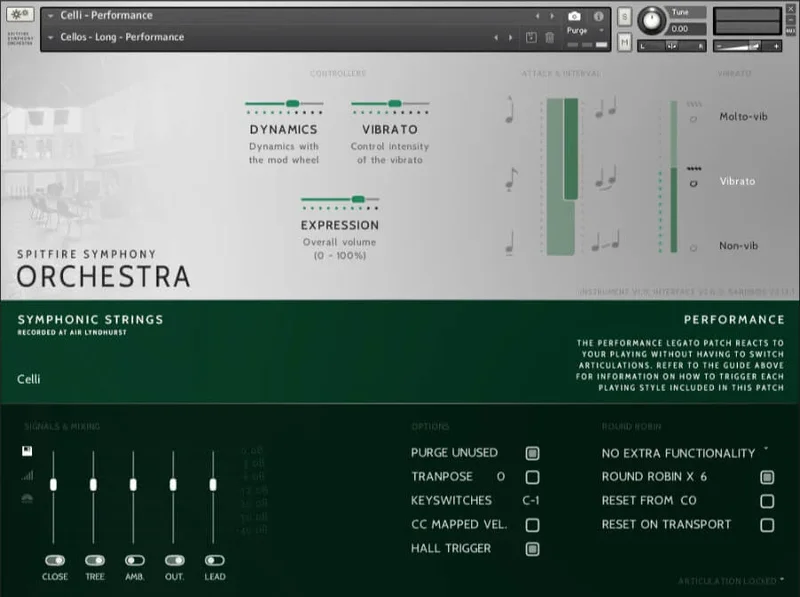
Task: Click the tenuto note attack icon at bottom
Action: [510, 243]
